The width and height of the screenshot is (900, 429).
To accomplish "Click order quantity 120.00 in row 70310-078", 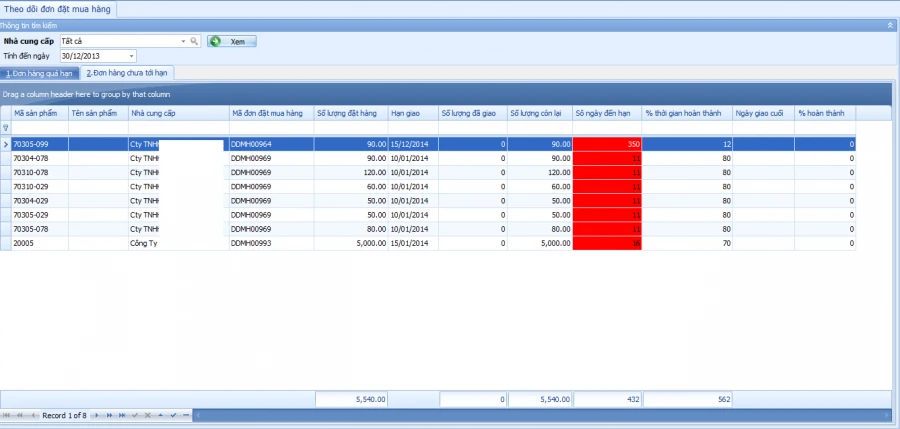I will click(351, 172).
